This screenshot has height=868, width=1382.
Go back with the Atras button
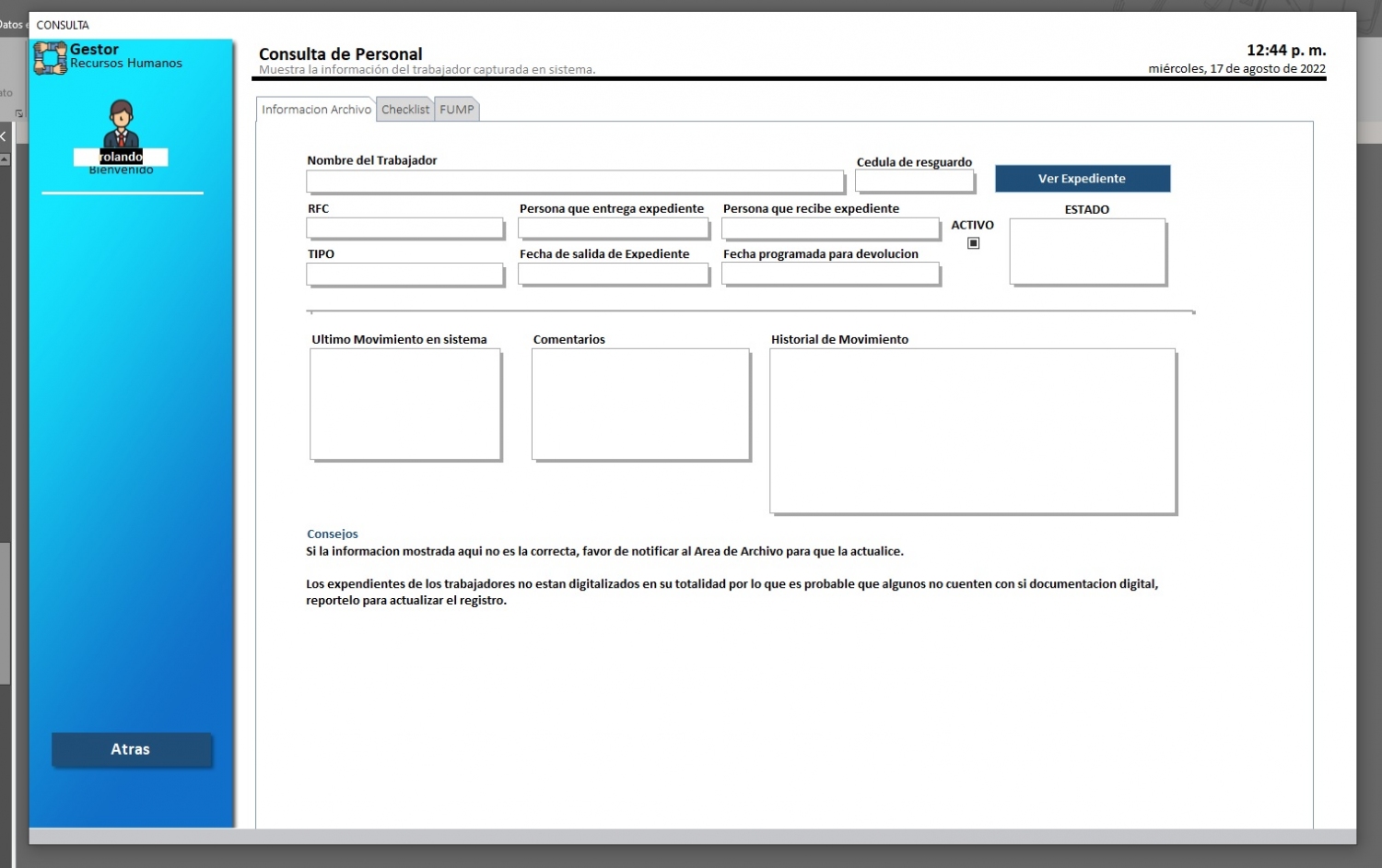pyautogui.click(x=131, y=749)
